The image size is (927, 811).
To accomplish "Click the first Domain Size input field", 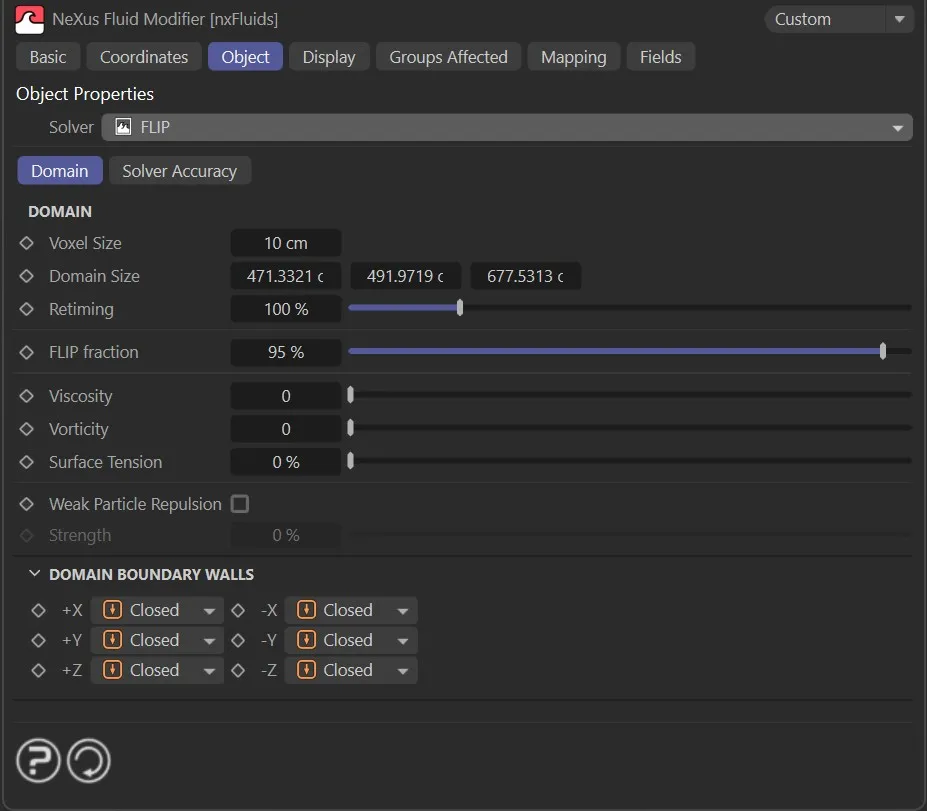I will coord(285,276).
